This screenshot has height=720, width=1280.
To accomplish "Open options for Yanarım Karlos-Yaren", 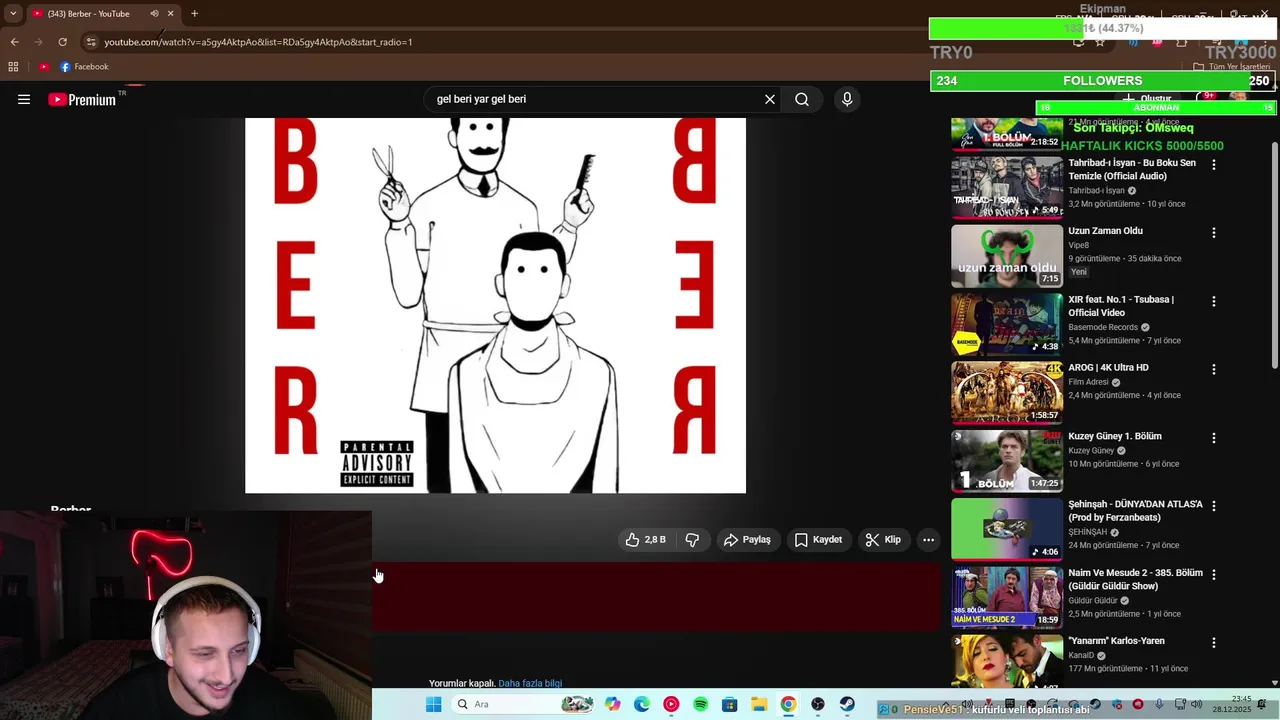I will coord(1214,643).
